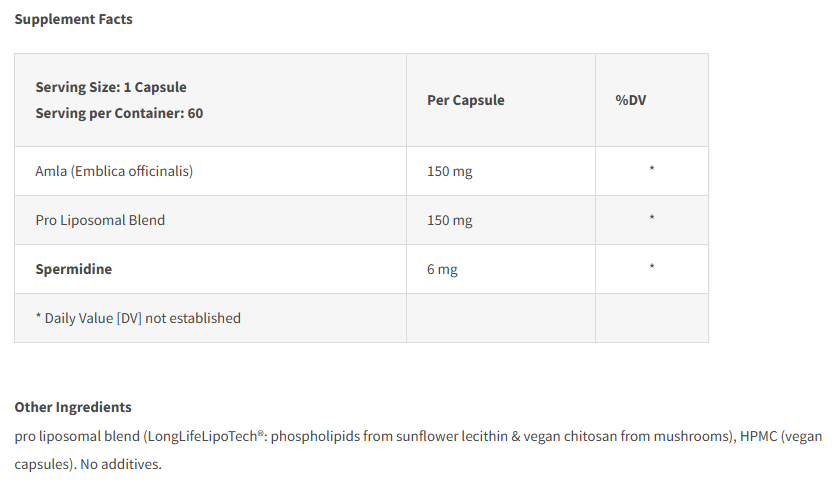
Task: Click the 150 mg value for Amla
Action: [x=449, y=171]
